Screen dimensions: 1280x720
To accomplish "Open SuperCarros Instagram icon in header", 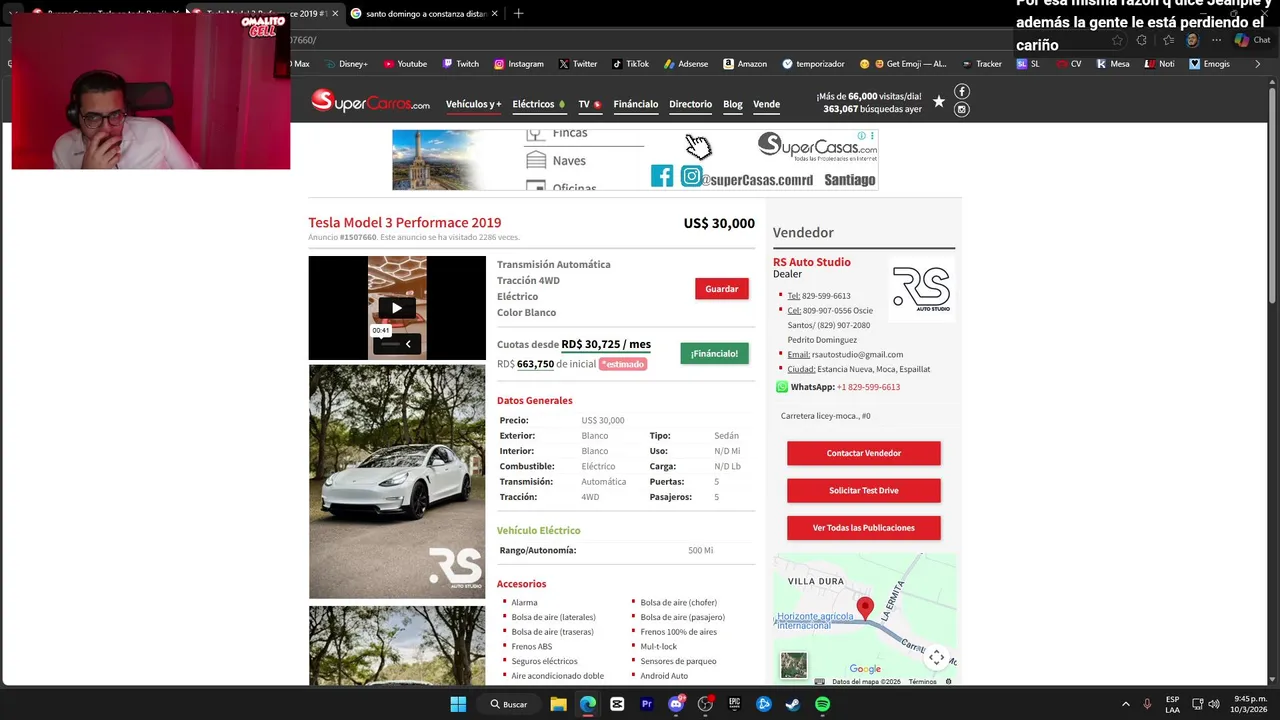I will point(962,110).
